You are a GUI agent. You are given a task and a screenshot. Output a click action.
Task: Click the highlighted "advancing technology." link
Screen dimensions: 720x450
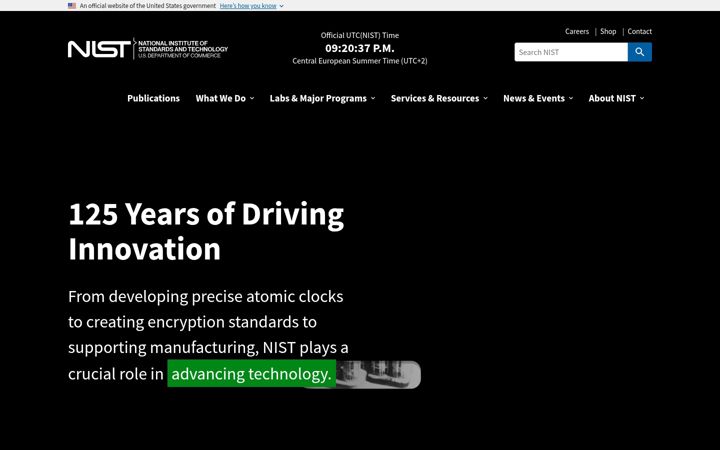(252, 374)
